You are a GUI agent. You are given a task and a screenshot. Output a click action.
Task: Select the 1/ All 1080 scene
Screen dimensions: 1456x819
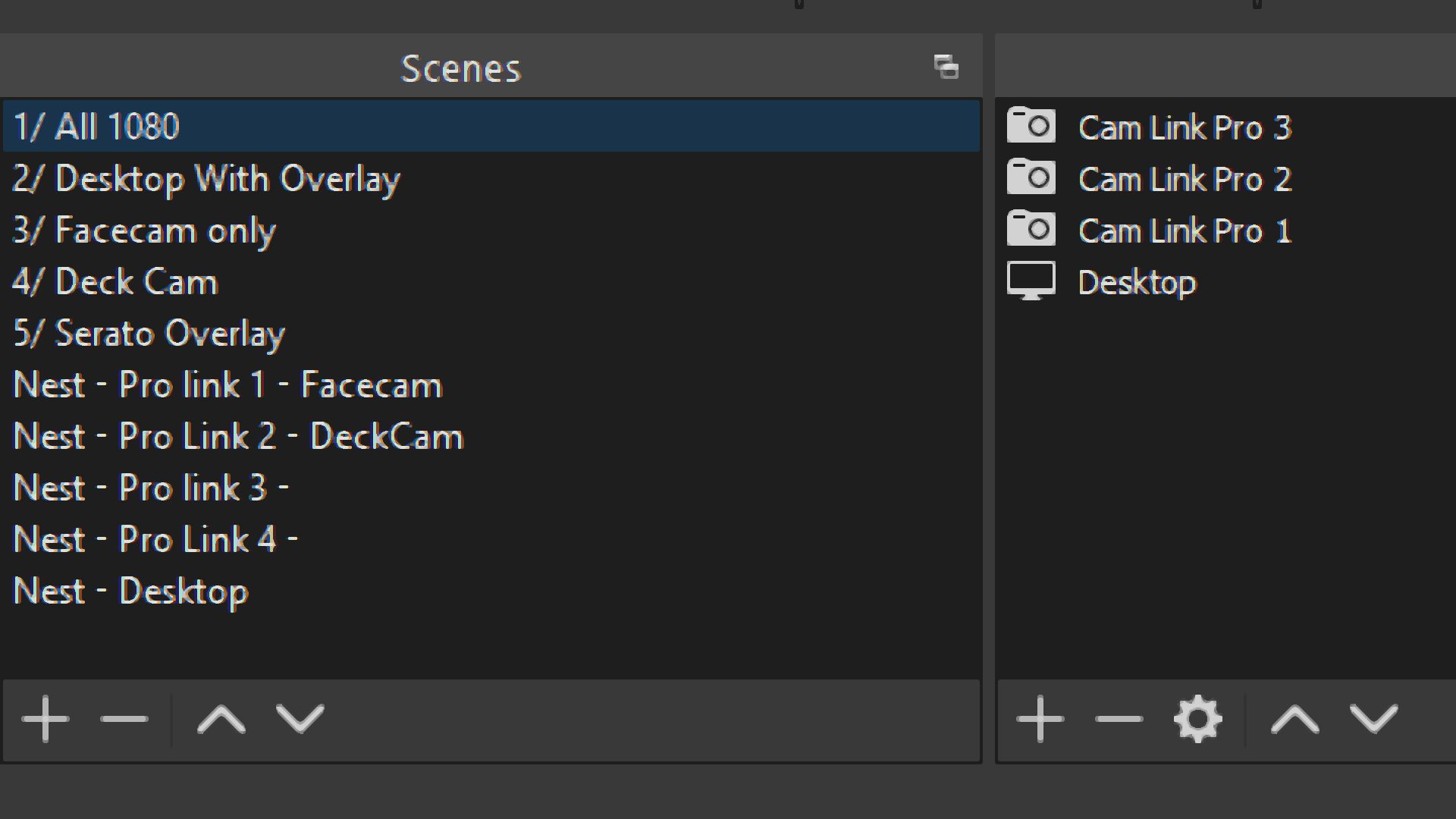(x=491, y=126)
